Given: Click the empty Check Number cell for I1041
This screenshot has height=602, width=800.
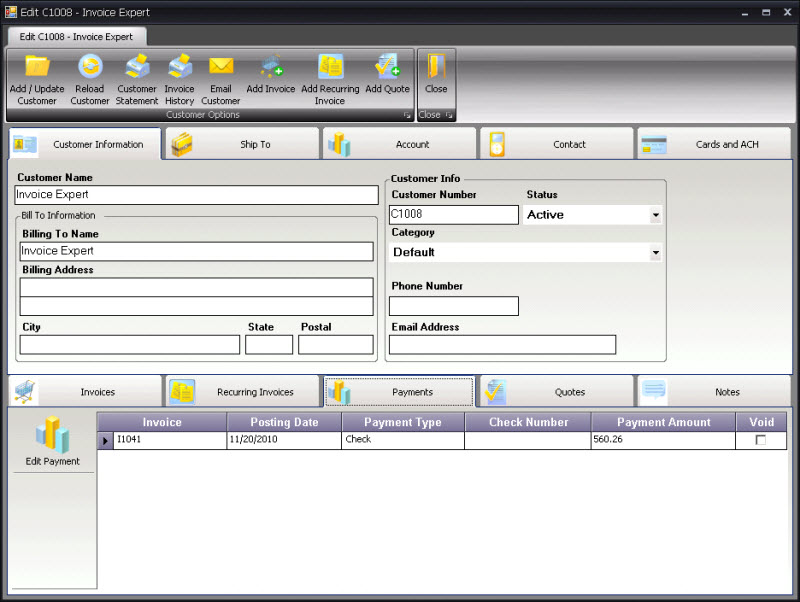Looking at the screenshot, I should point(528,440).
